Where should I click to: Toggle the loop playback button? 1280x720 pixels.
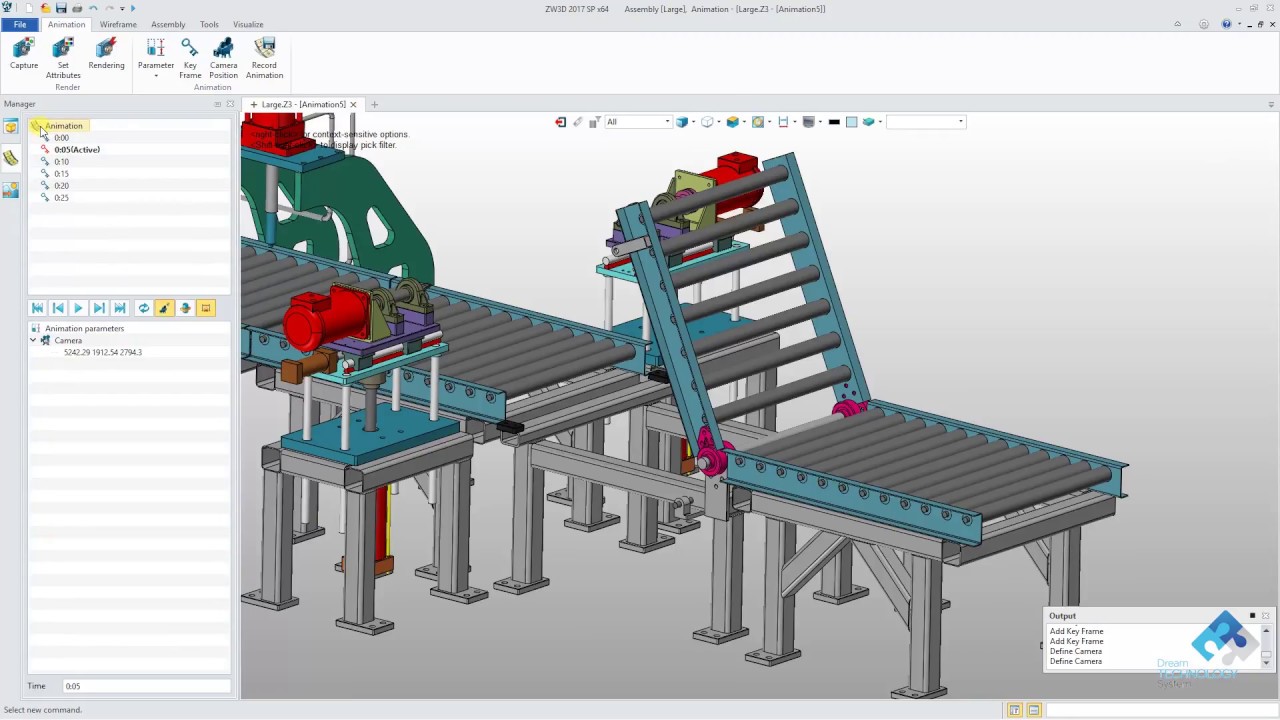coord(144,308)
